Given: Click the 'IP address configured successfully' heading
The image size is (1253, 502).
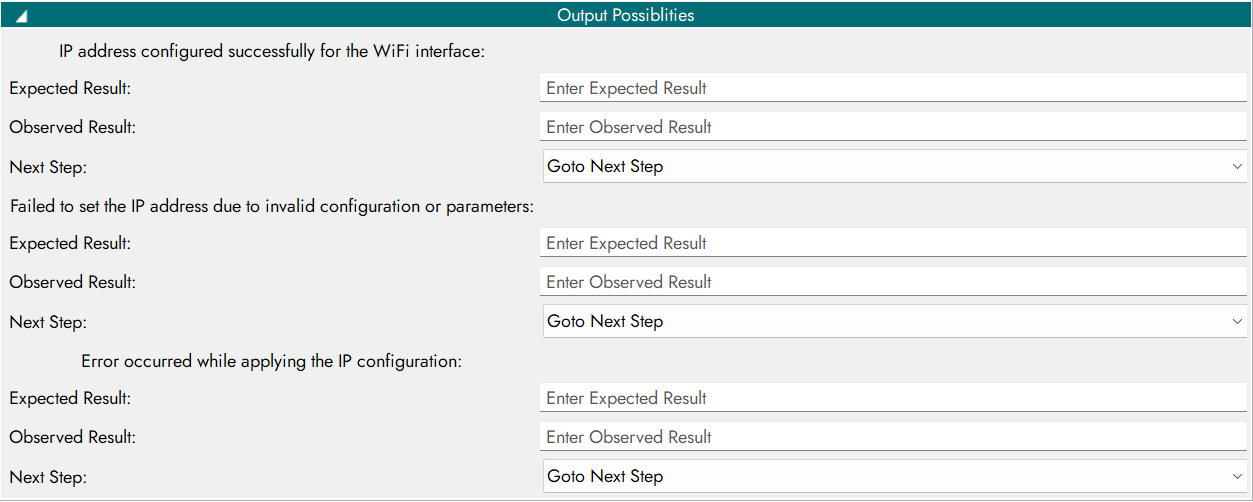Looking at the screenshot, I should [x=272, y=51].
